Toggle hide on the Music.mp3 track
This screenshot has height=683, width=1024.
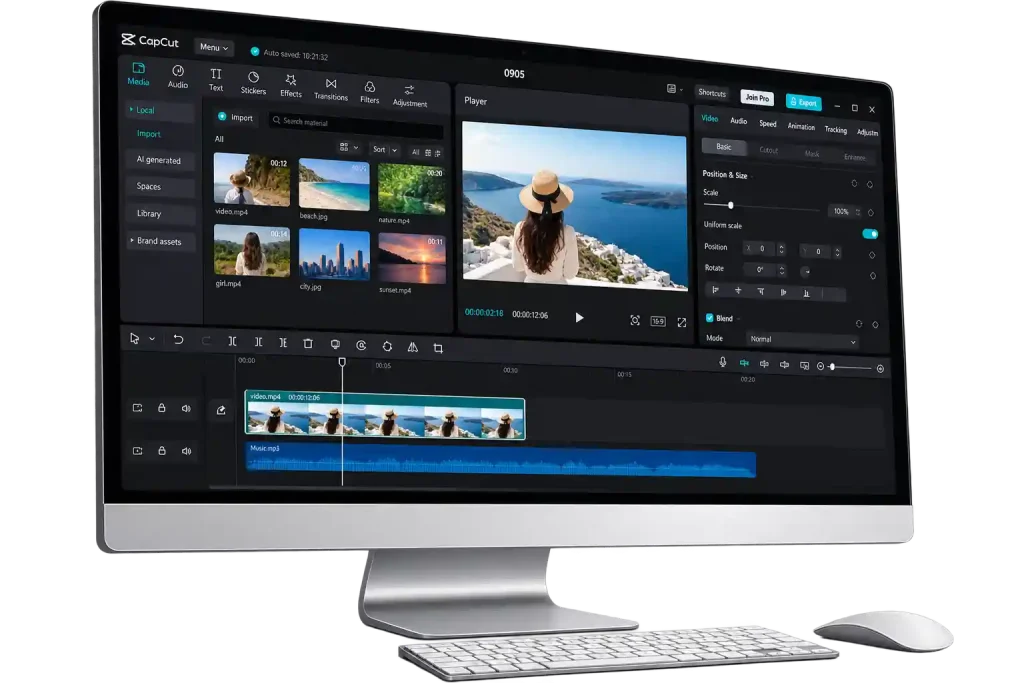click(137, 451)
